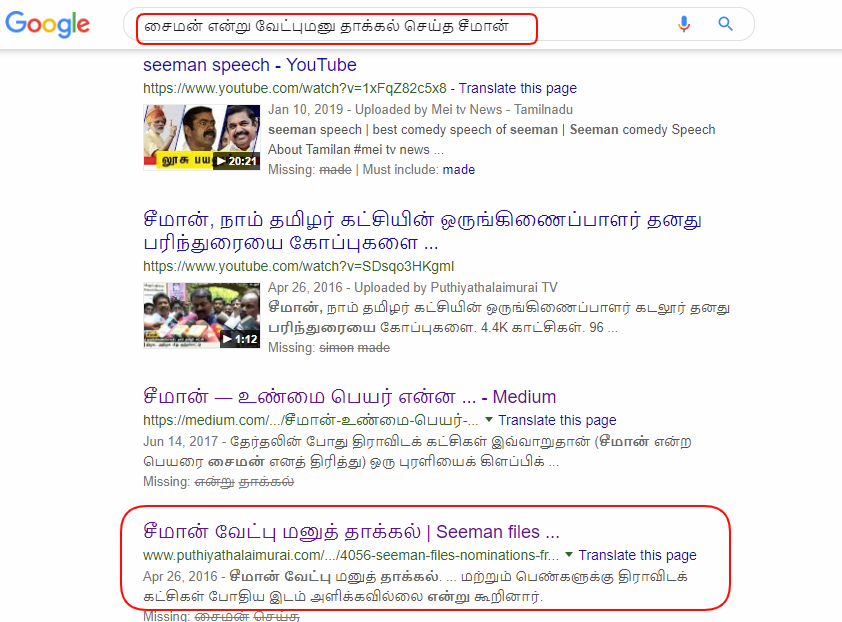Translate the puthiyathalaimurai.com result page

(637, 555)
